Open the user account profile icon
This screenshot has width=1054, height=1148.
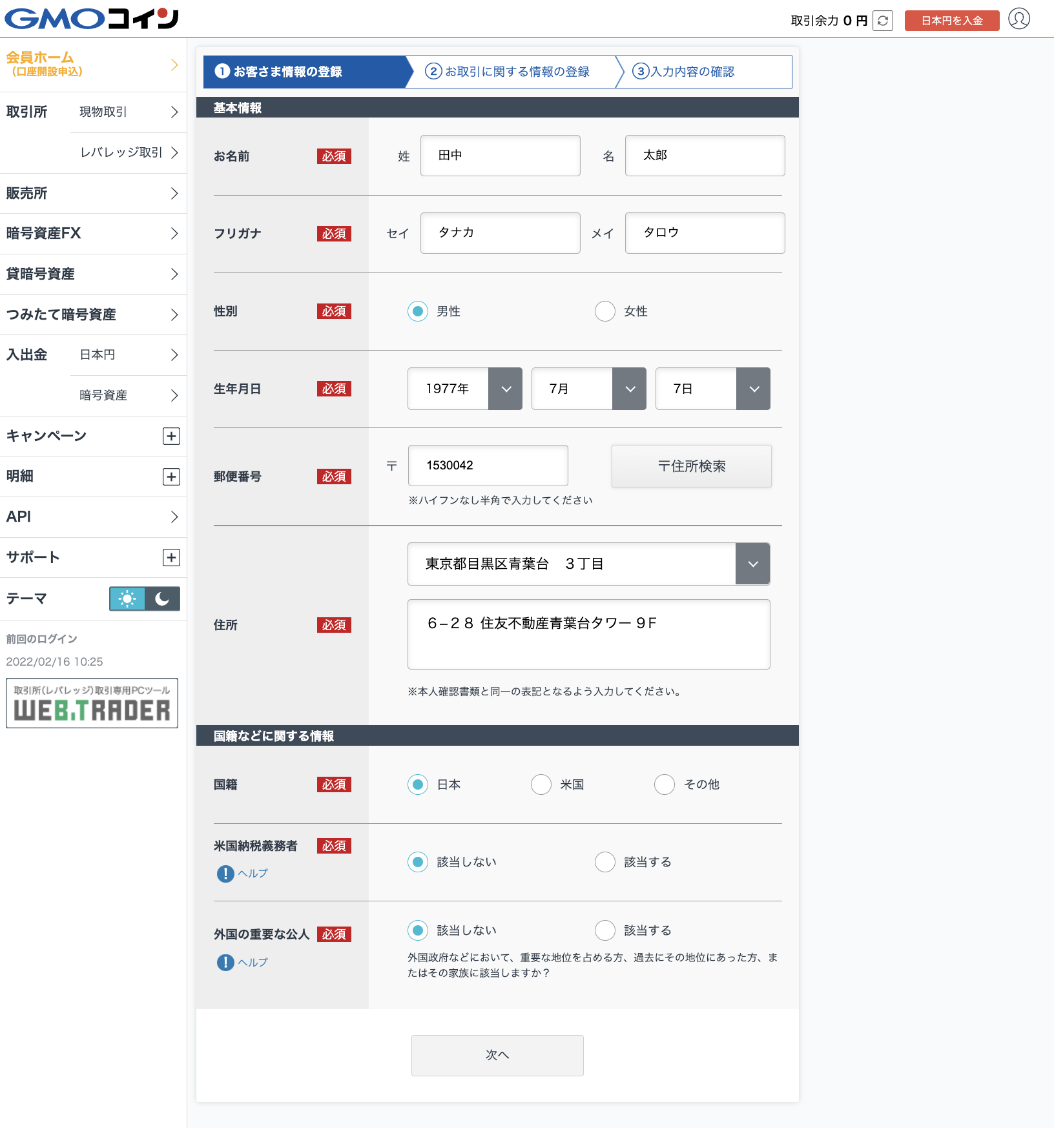tap(1018, 19)
